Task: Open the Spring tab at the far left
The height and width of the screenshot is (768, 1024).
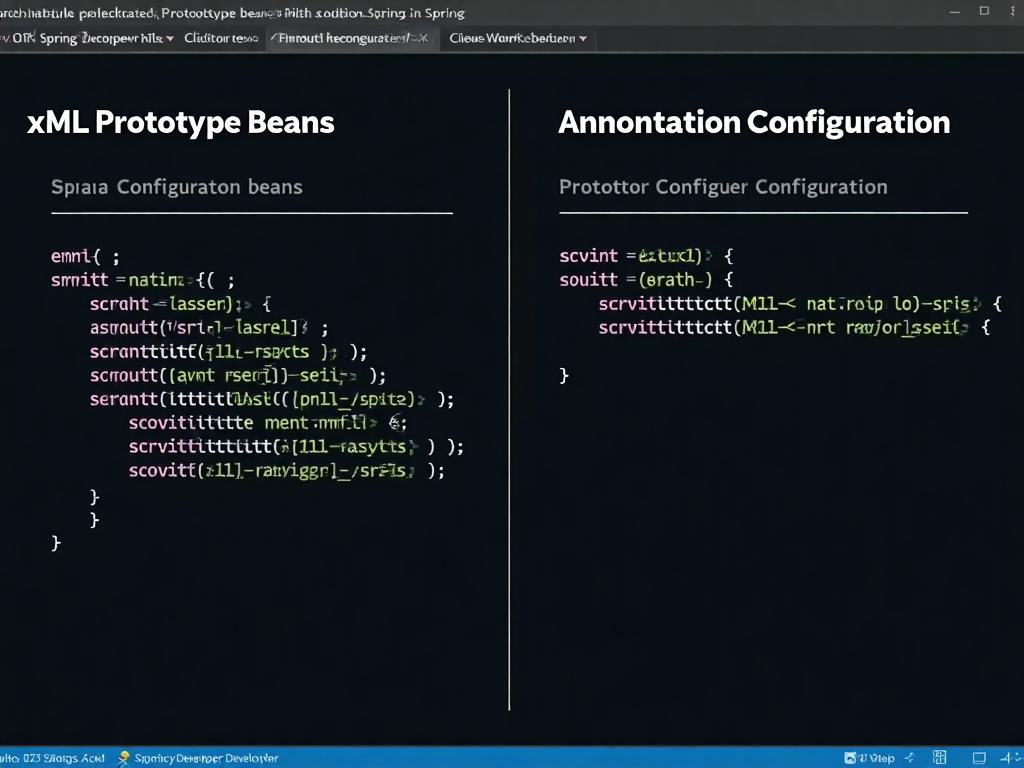Action: pyautogui.click(x=87, y=39)
